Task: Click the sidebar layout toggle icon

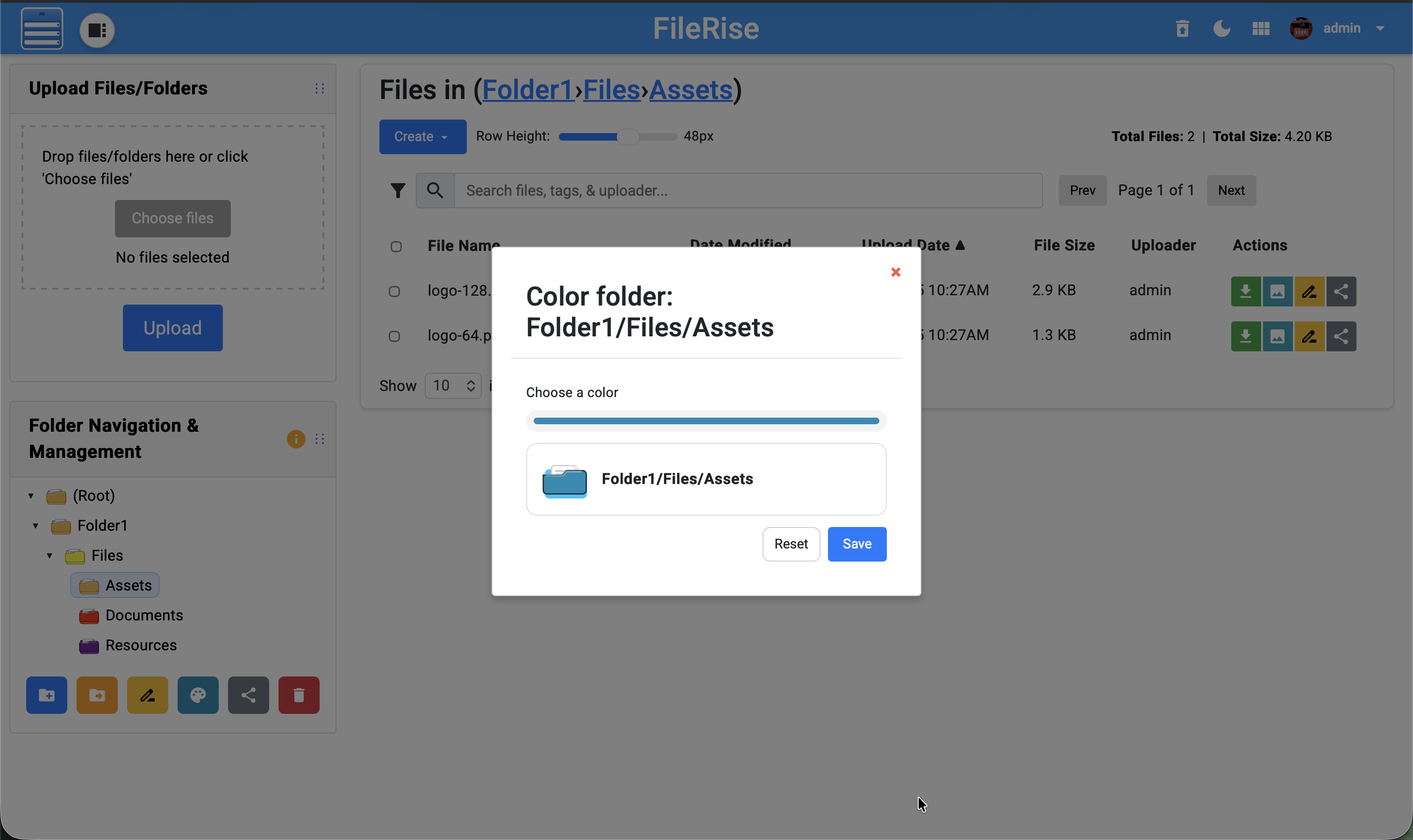Action: (x=97, y=29)
